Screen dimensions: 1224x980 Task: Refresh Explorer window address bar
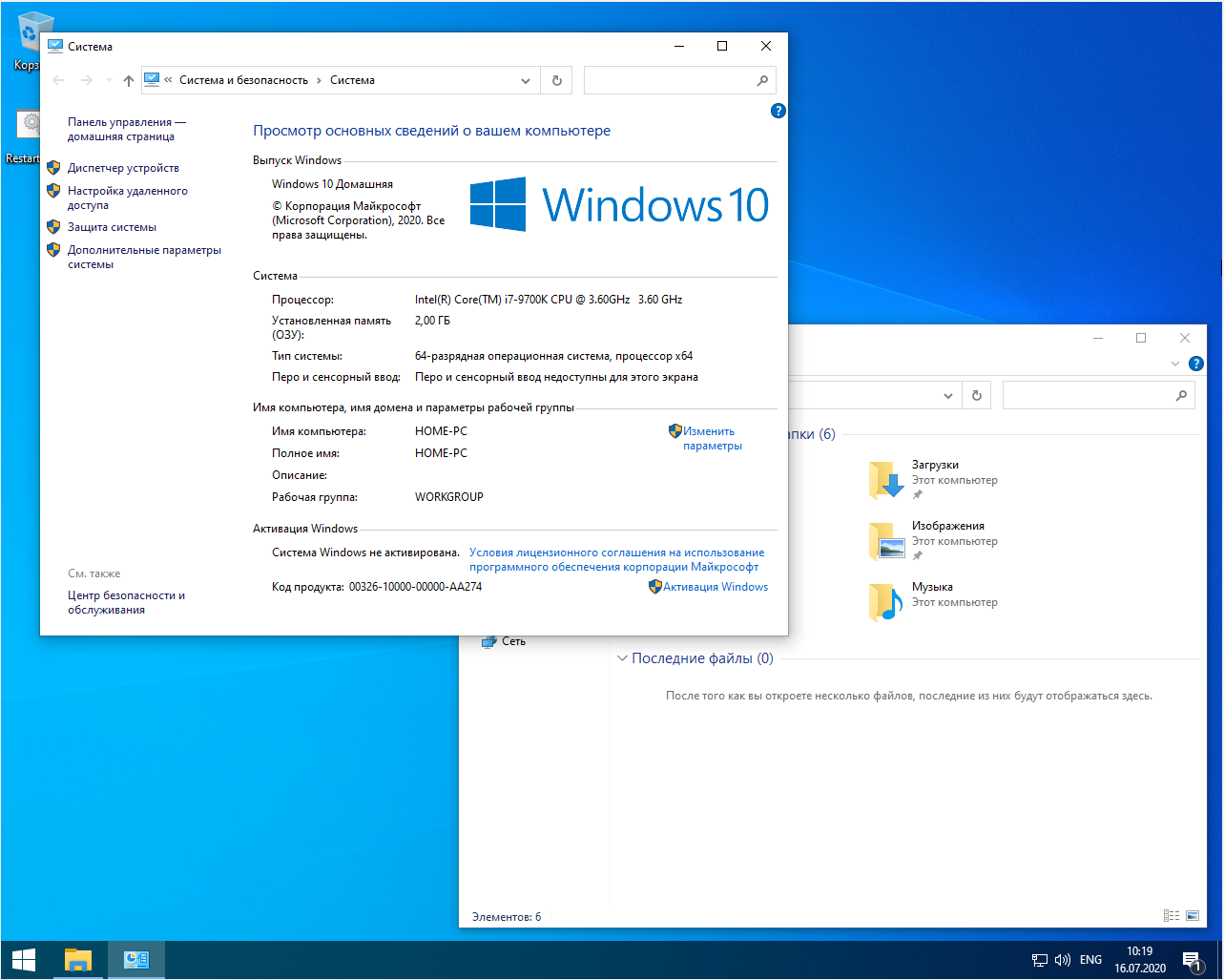(976, 395)
